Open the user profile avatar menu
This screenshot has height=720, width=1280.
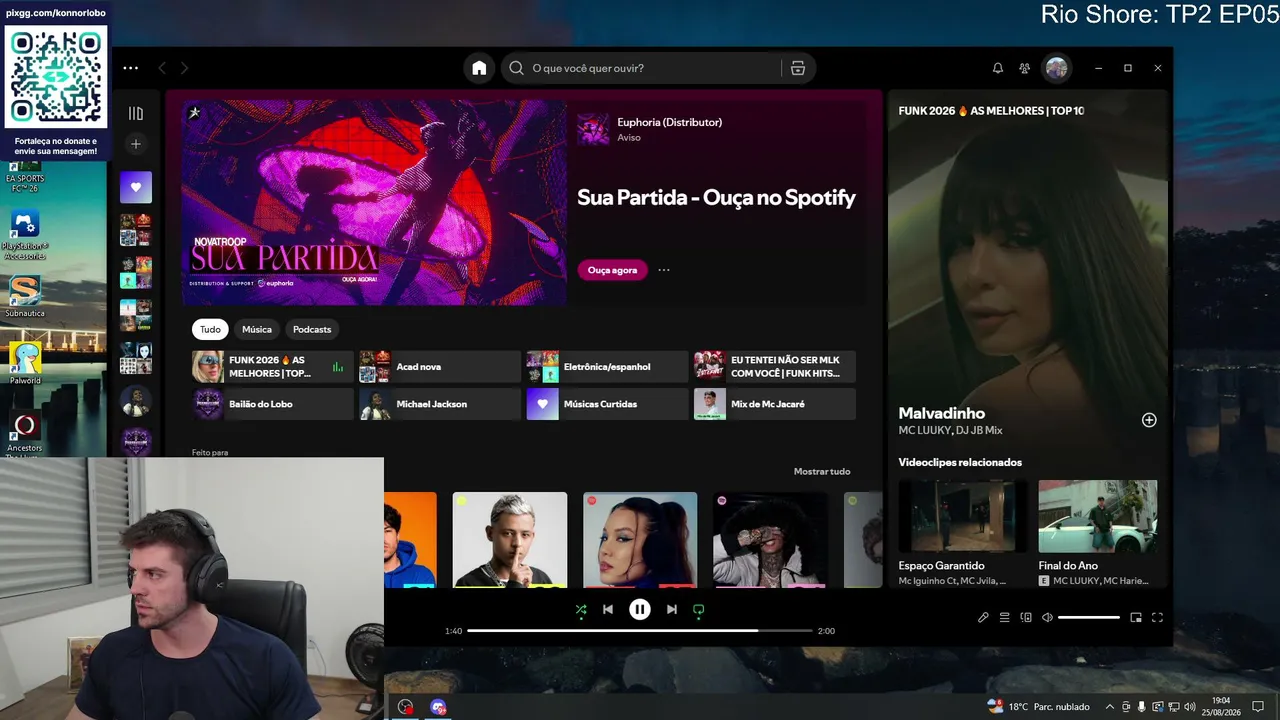[1056, 68]
